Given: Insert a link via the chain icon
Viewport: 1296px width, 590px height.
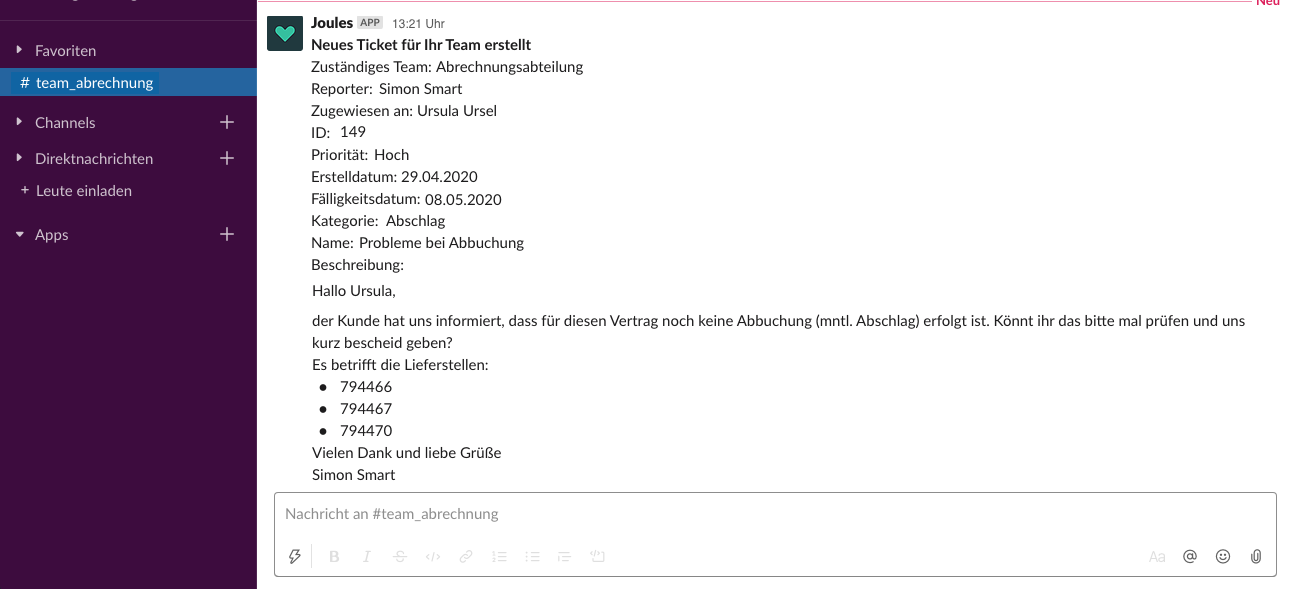Looking at the screenshot, I should 466,557.
